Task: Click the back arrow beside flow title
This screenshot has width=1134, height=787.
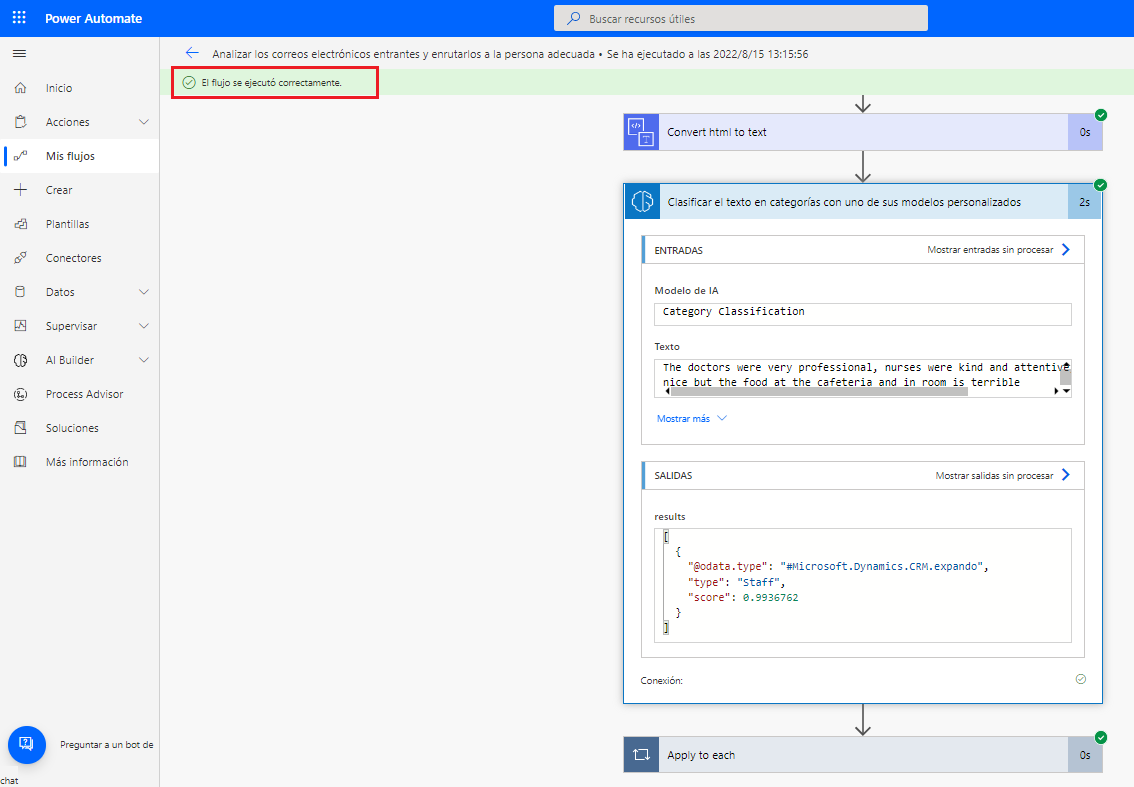Action: 192,53
